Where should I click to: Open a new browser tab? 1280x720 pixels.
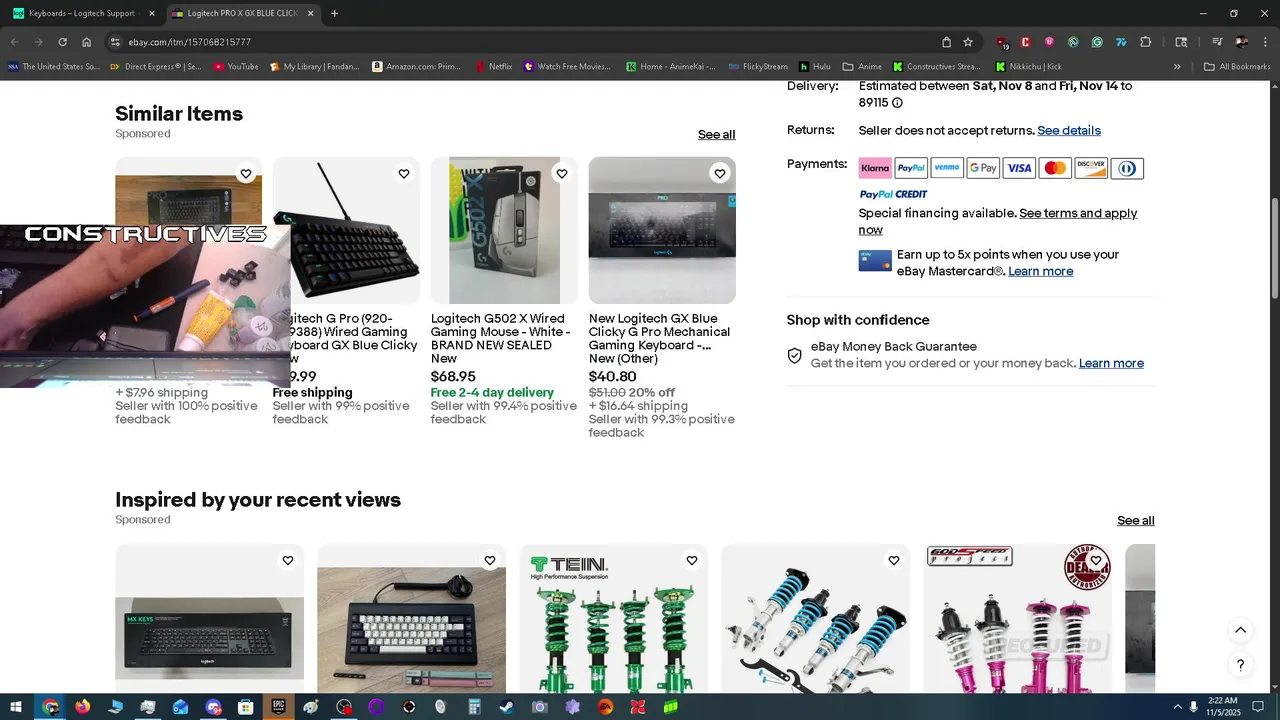click(334, 13)
